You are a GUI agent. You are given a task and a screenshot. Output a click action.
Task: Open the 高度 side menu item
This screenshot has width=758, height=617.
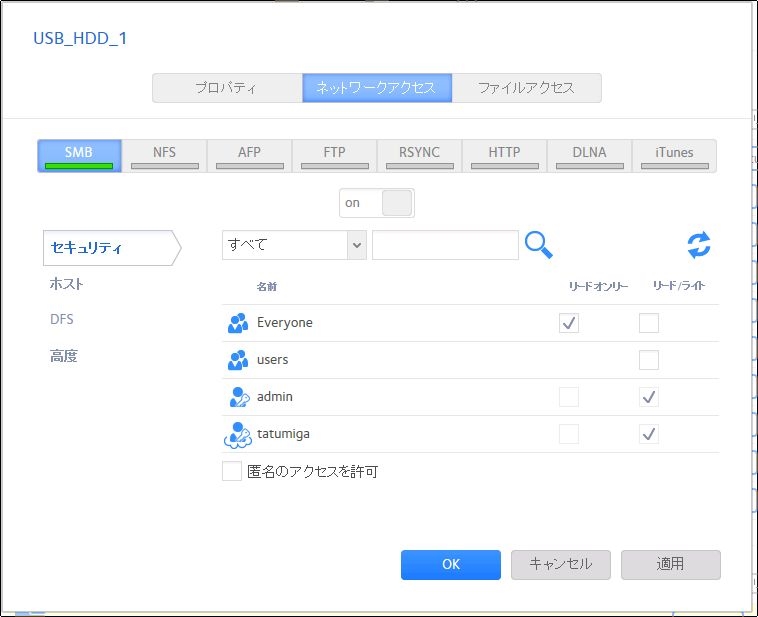(64, 356)
